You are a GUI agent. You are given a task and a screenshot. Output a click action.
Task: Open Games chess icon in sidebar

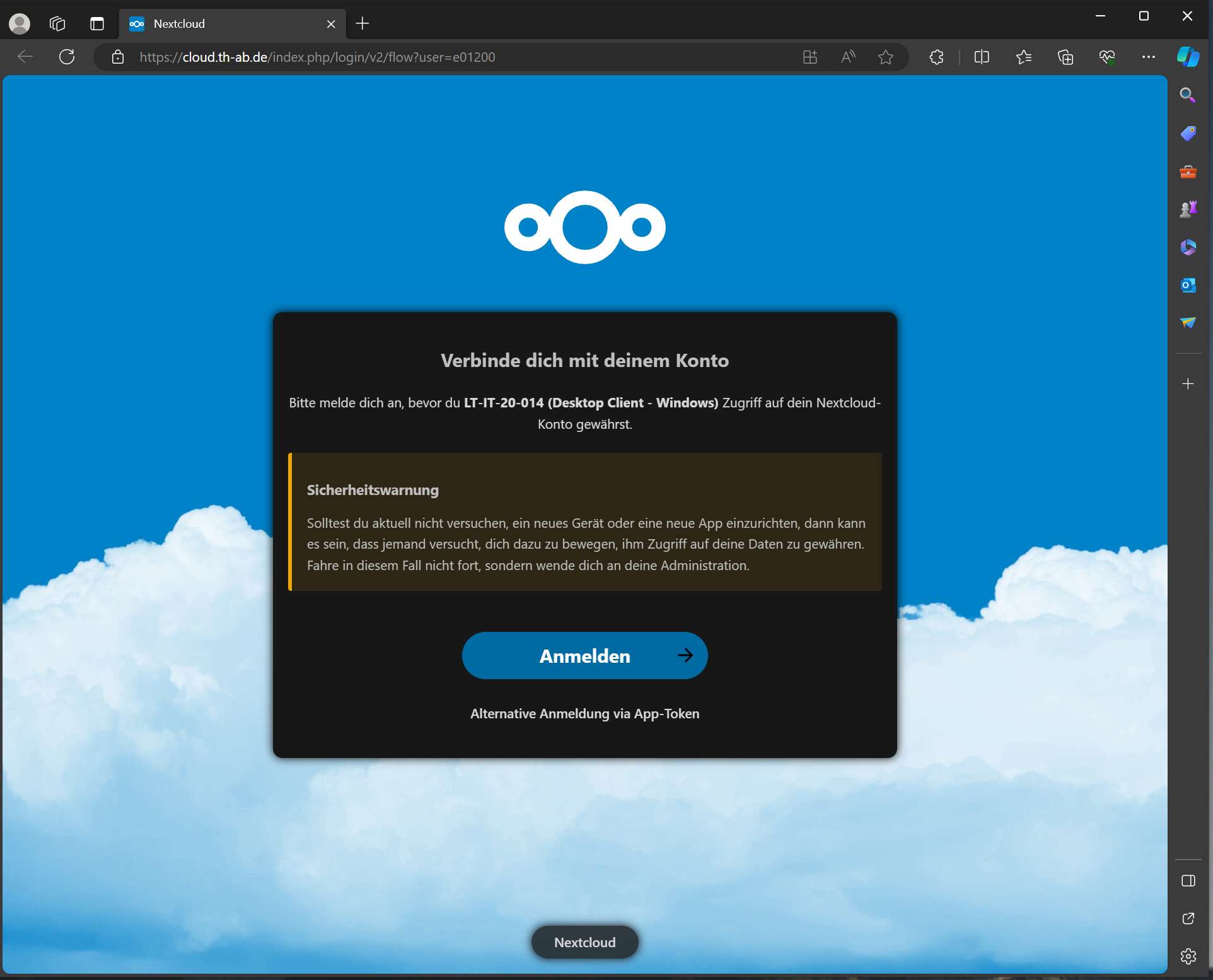1188,209
